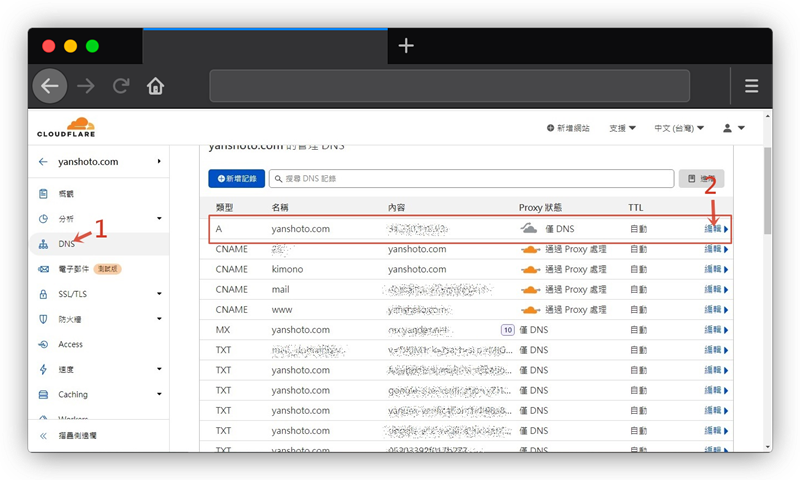Toggle proxy cloud on first CNAME row
This screenshot has width=800, height=480.
point(530,249)
